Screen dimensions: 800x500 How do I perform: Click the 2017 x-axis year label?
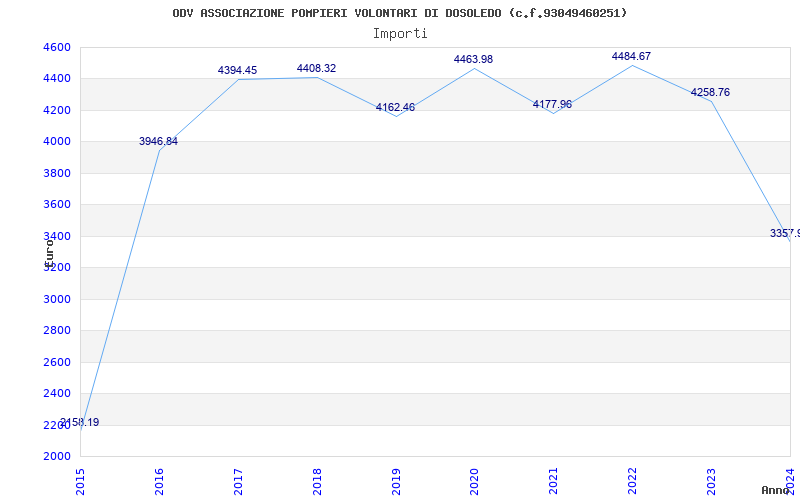[238, 481]
